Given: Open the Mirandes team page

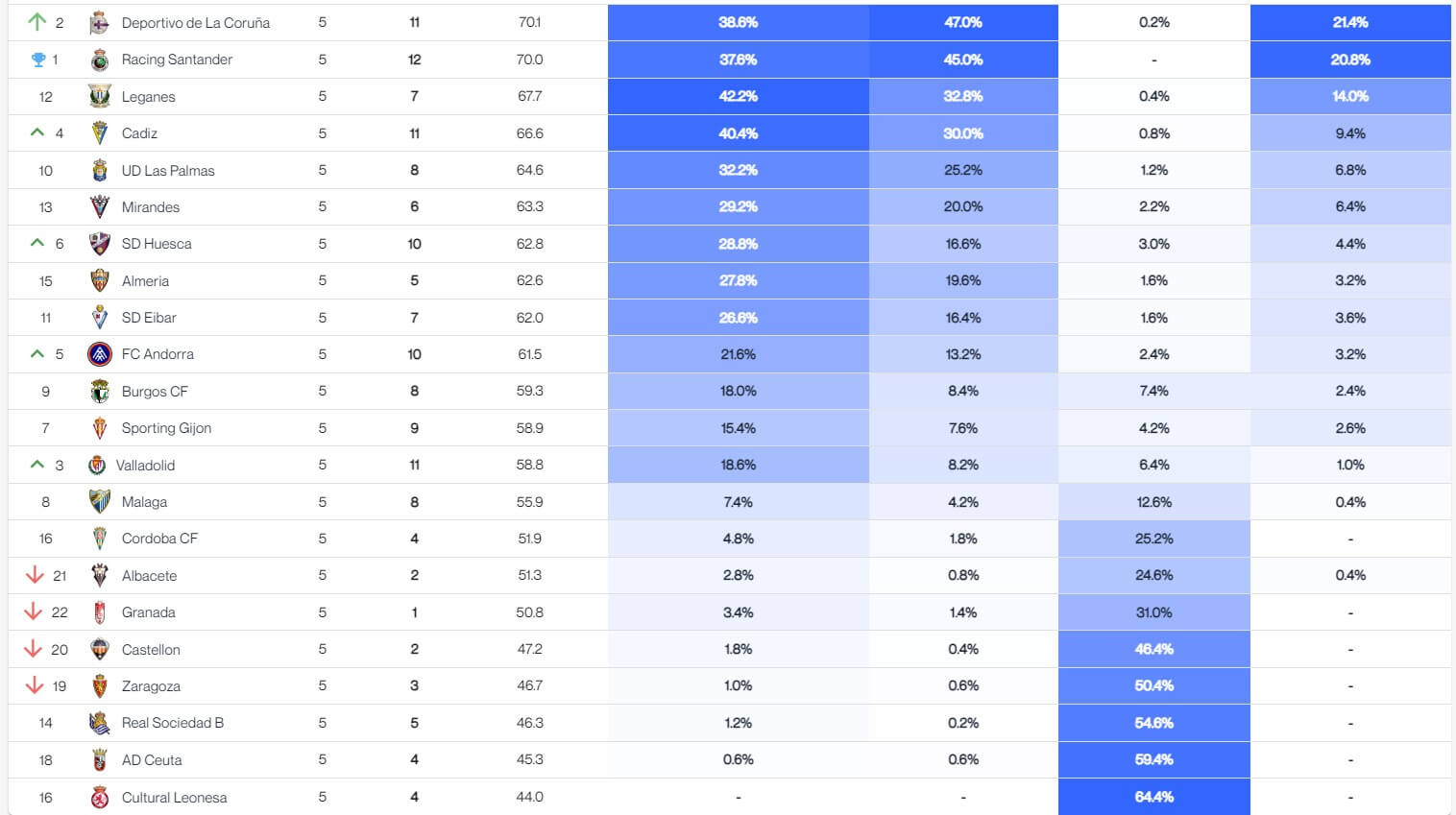Looking at the screenshot, I should pos(150,207).
